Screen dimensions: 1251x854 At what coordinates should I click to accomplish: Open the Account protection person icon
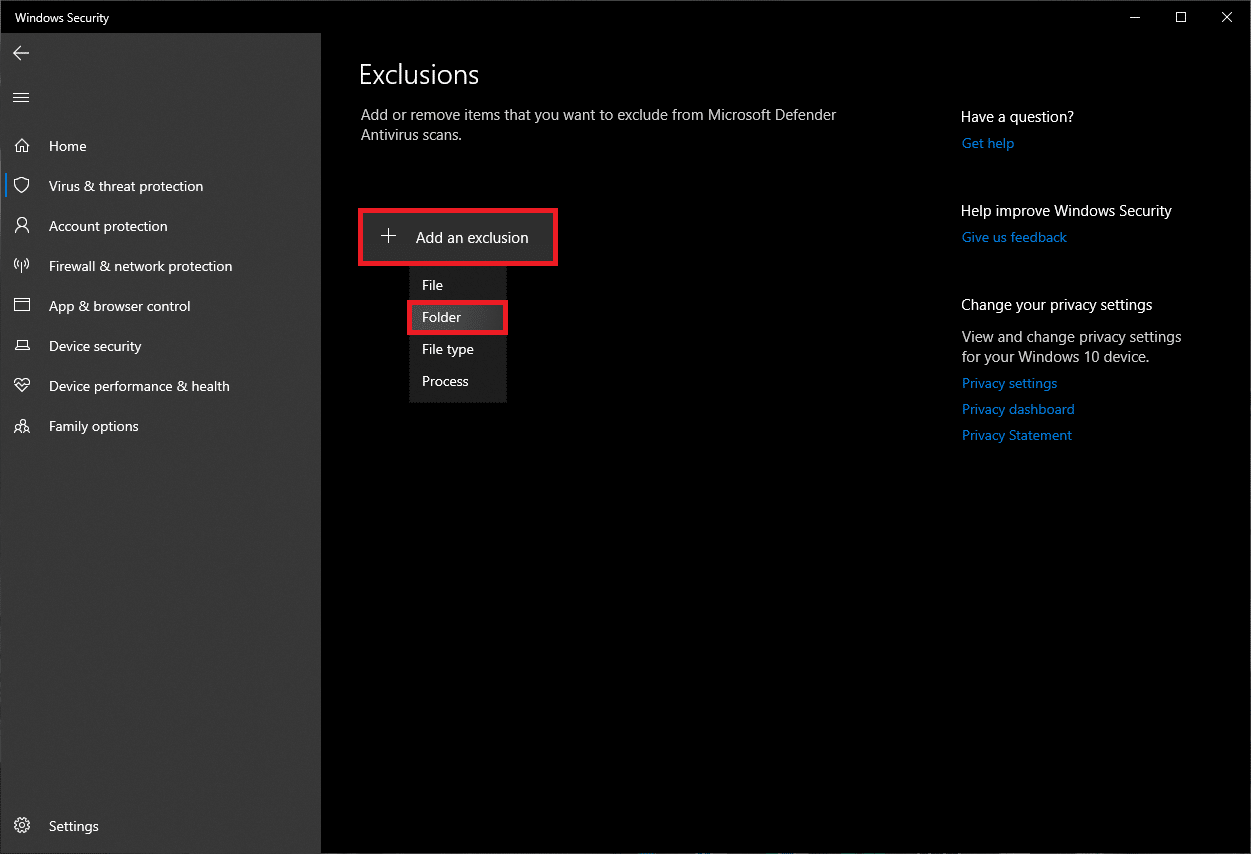22,226
